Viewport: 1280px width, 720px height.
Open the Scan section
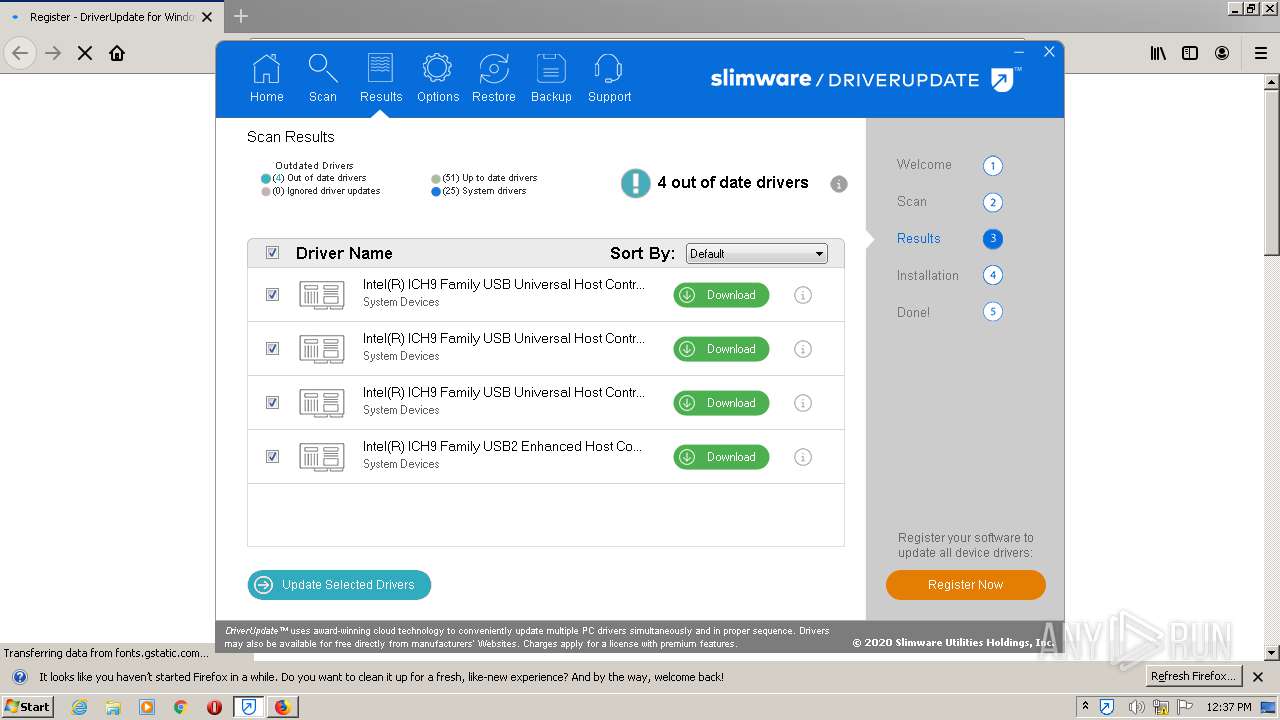click(x=322, y=79)
